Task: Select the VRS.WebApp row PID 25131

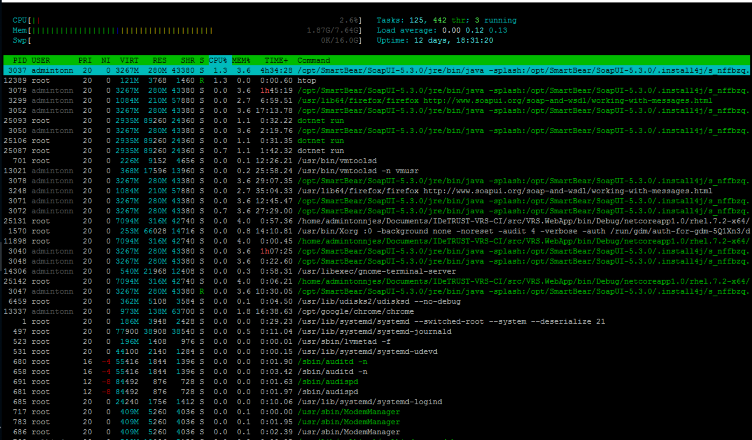Action: [376, 221]
